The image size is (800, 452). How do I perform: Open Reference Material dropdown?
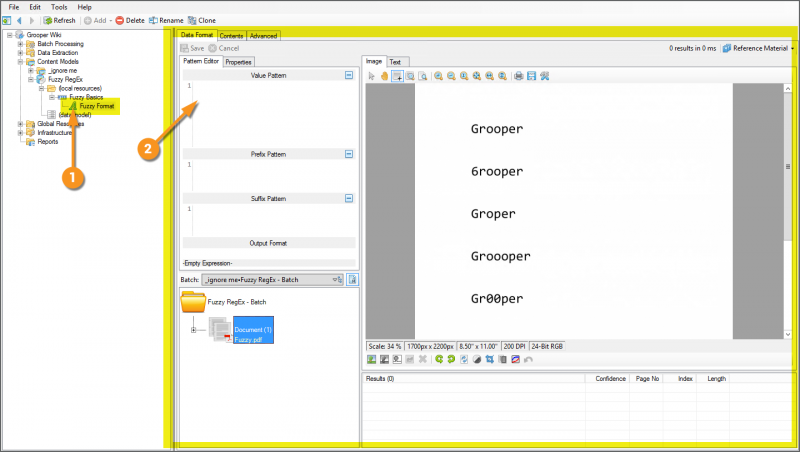point(758,48)
